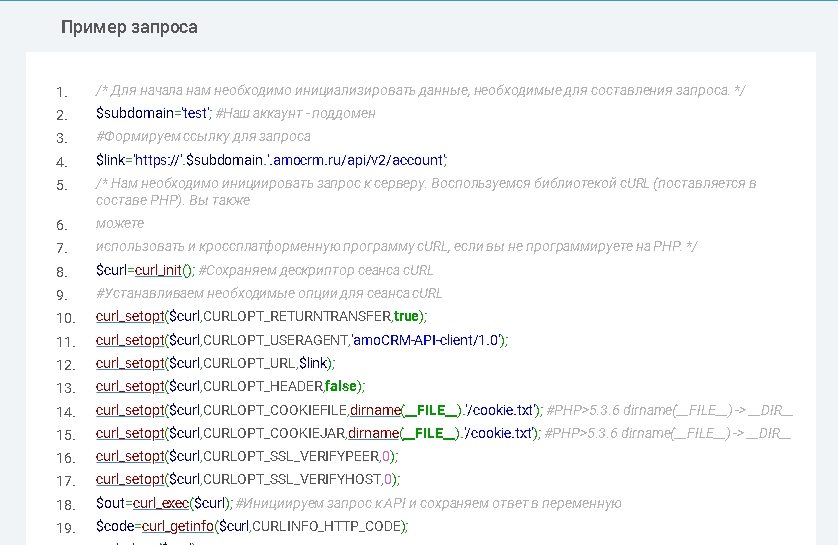Click the 'amoCRM-API-client/1.0' string

[426, 340]
